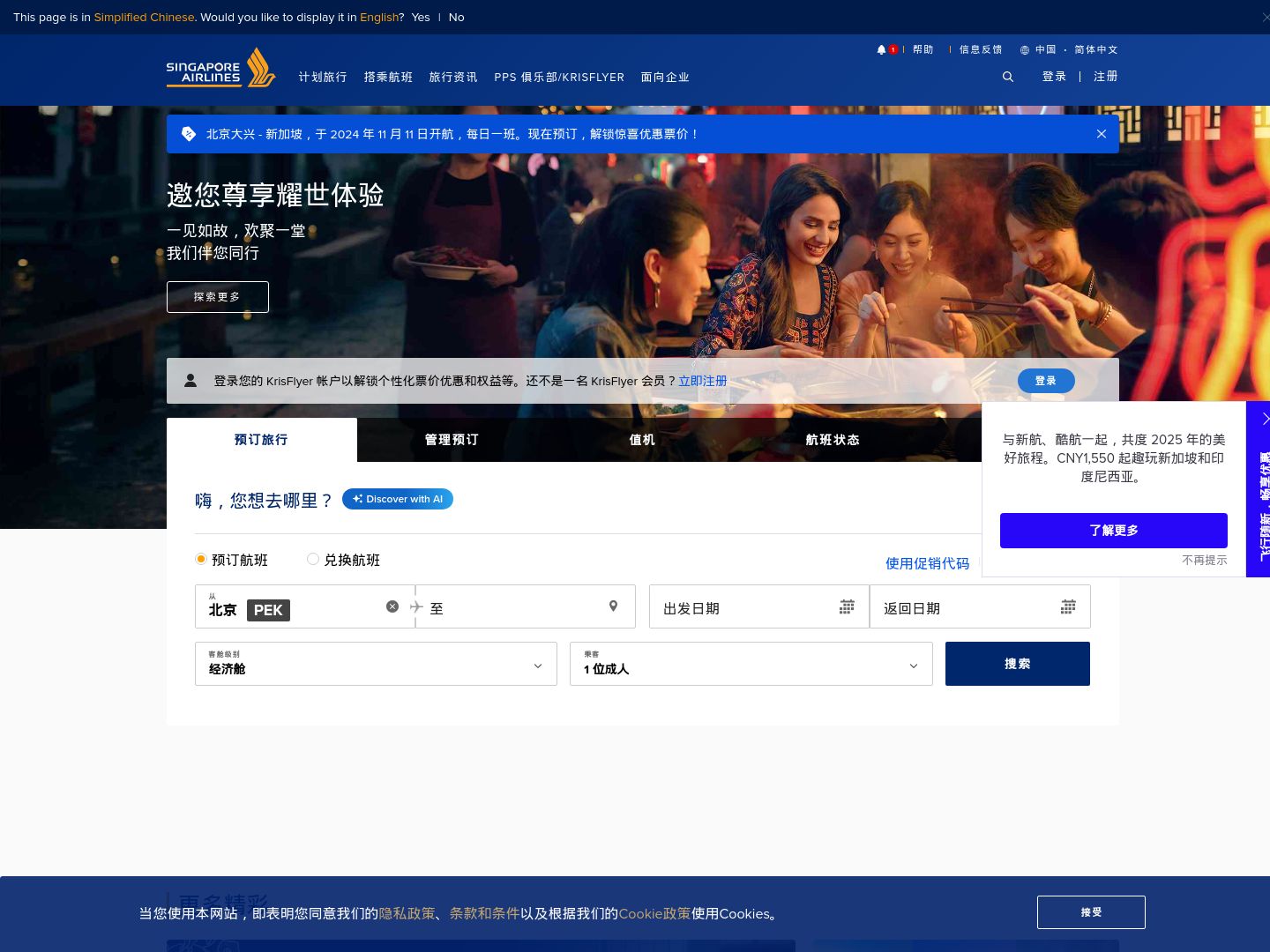Close the blue Beijing Daxing promo banner
This screenshot has height=952, width=1270.
(x=1102, y=134)
